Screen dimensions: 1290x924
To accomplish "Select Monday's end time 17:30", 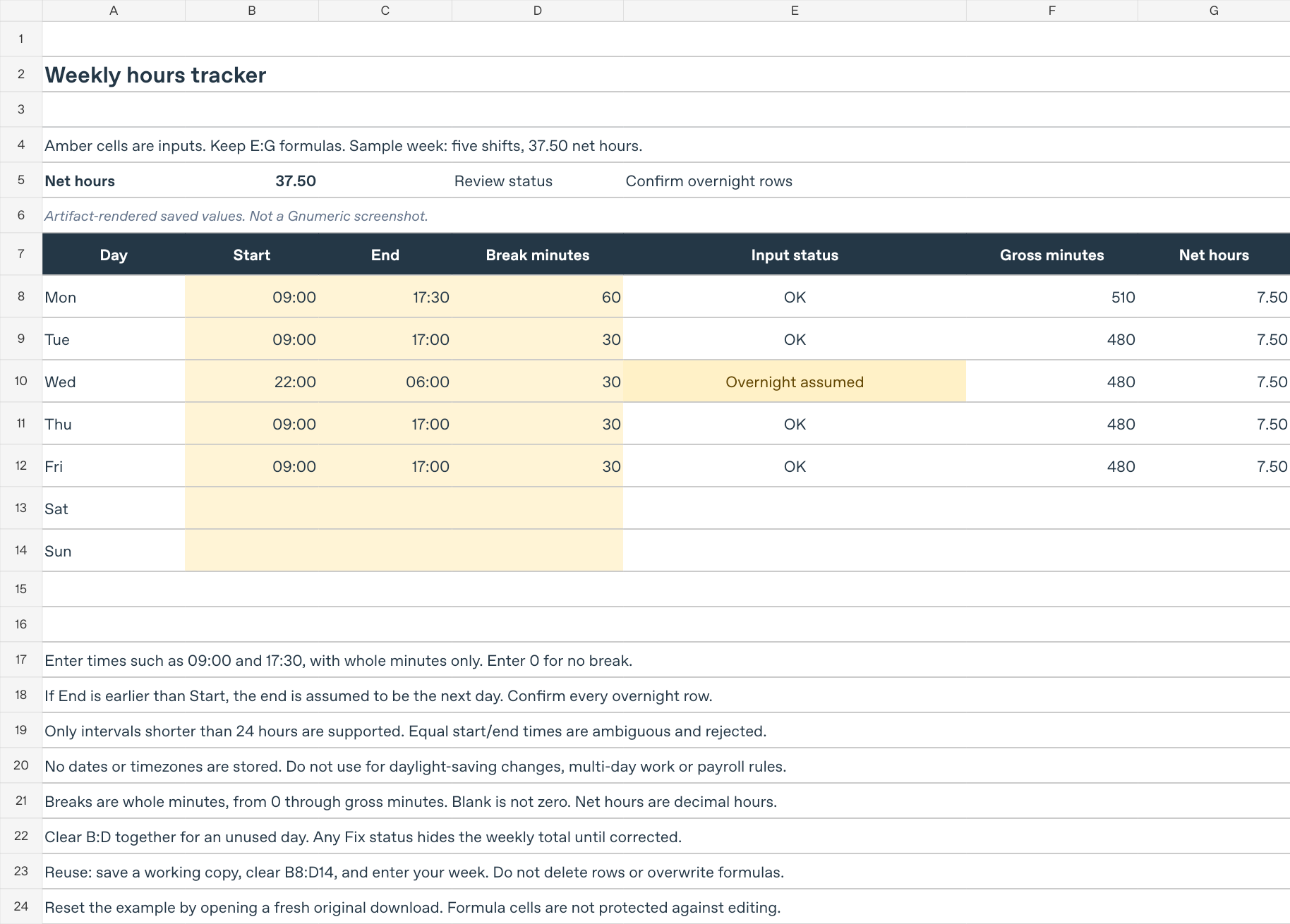I will point(431,297).
